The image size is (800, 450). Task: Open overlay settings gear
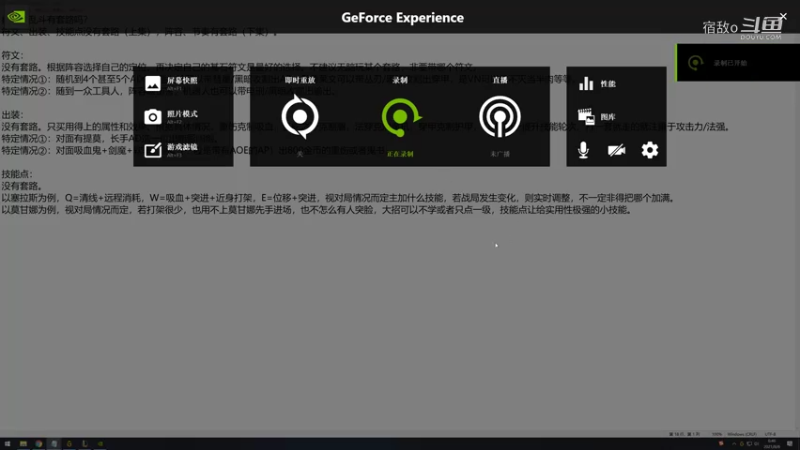pos(649,150)
